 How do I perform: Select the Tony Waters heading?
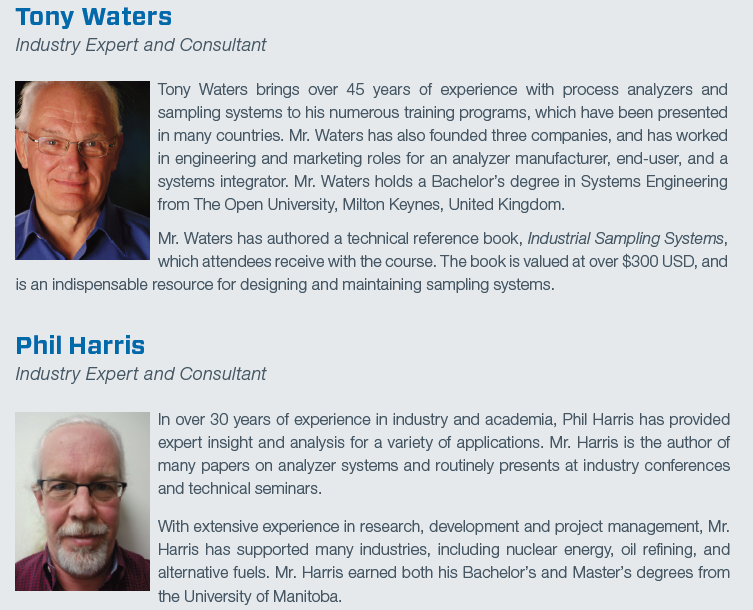click(94, 17)
